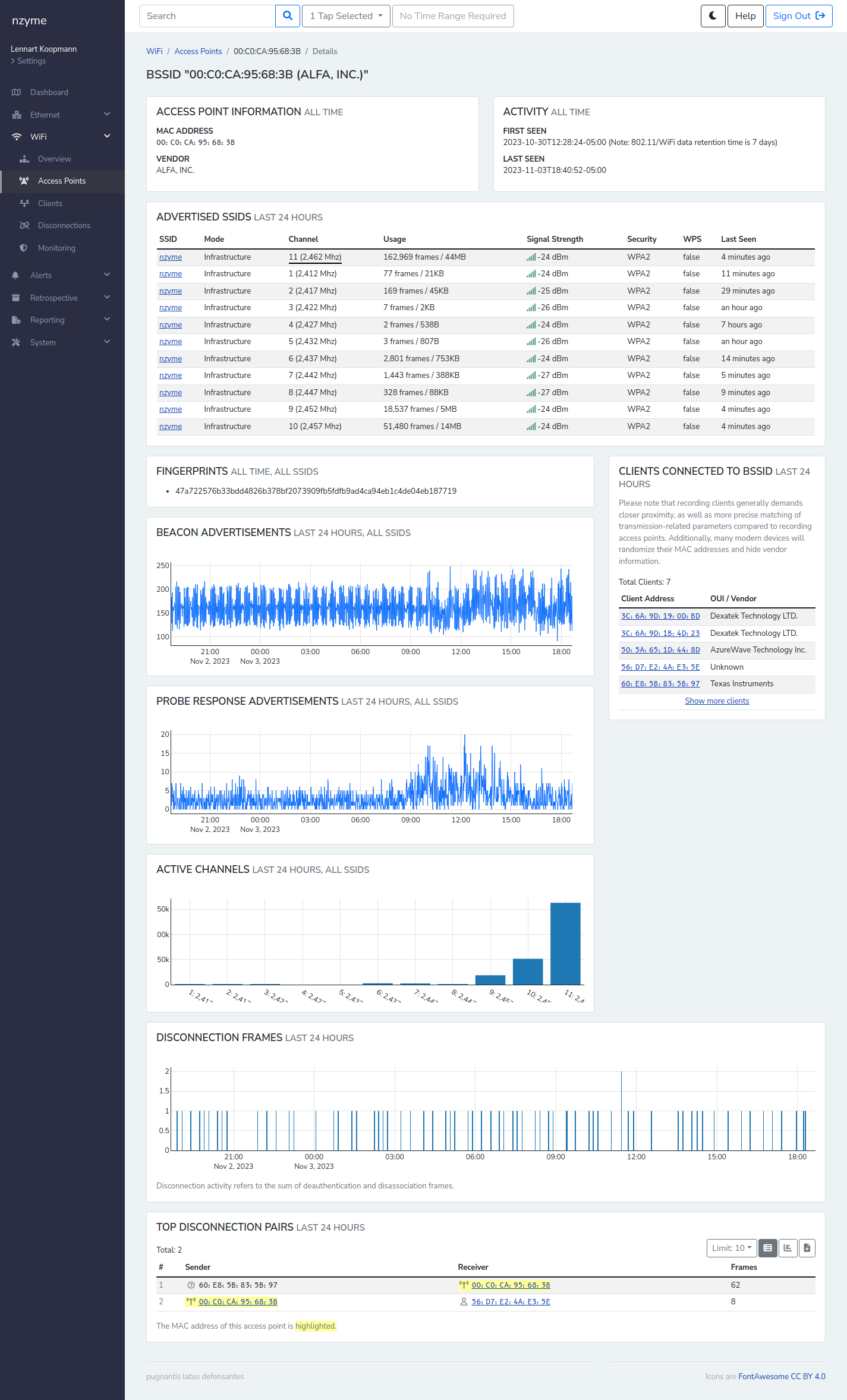This screenshot has height=1400, width=847.
Task: Focus the Search input field
Action: pyautogui.click(x=207, y=16)
